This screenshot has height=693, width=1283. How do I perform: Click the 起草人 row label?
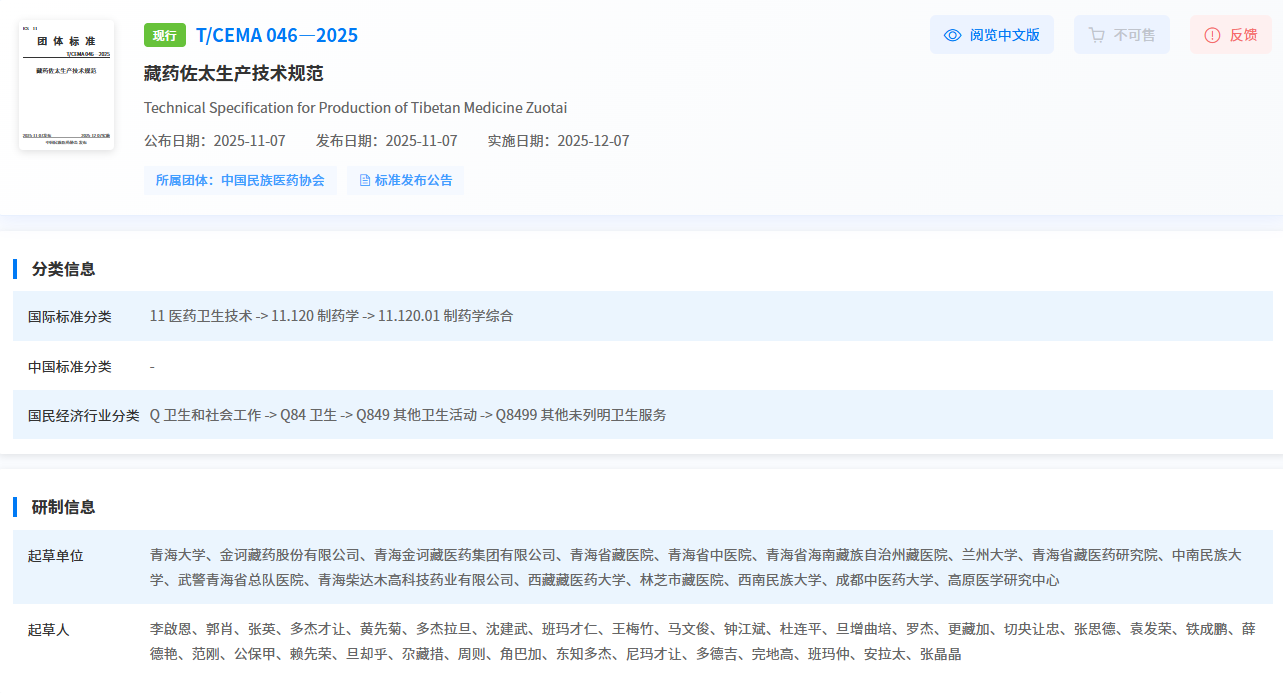coord(49,630)
